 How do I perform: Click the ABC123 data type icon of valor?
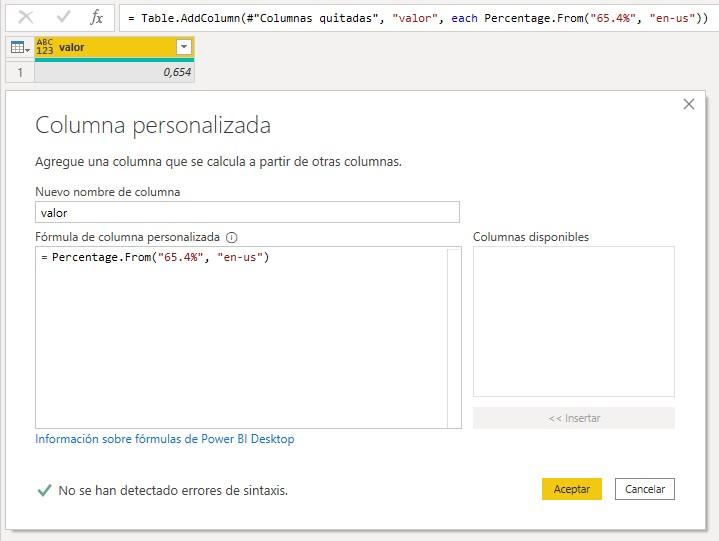click(x=45, y=47)
